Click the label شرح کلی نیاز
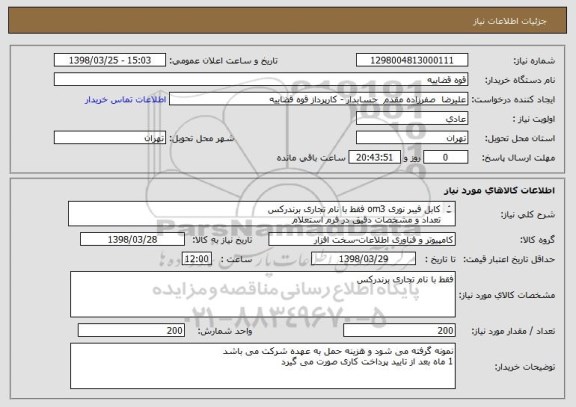The width and height of the screenshot is (576, 407). click(x=528, y=215)
